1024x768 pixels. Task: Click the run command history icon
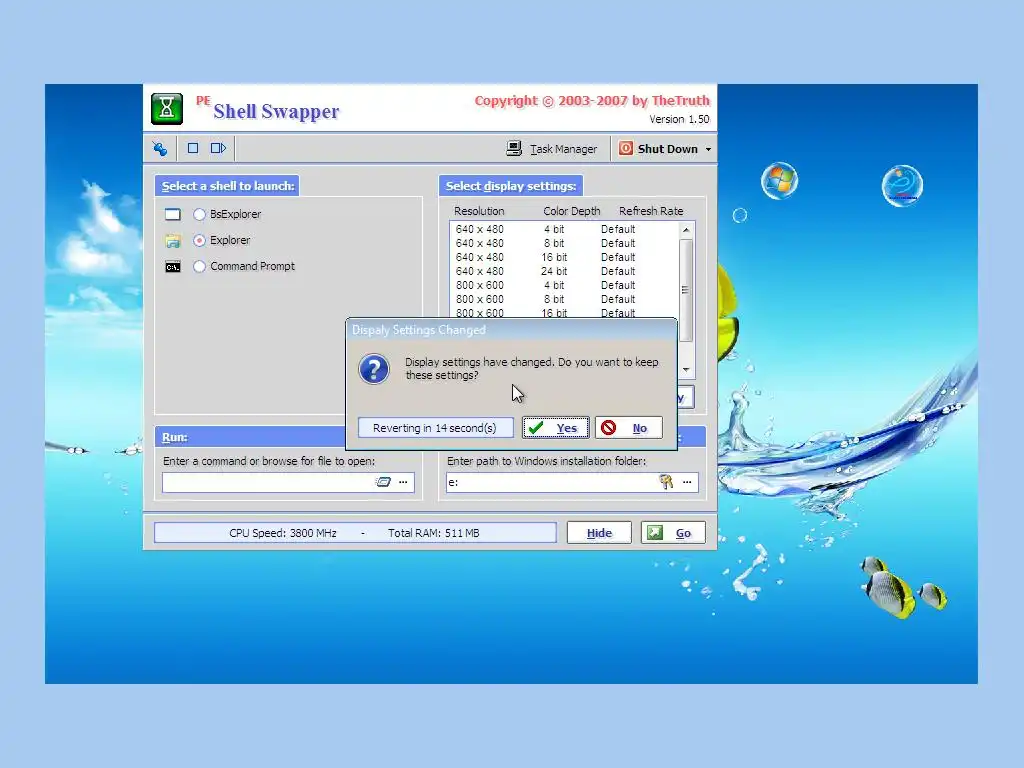point(383,482)
